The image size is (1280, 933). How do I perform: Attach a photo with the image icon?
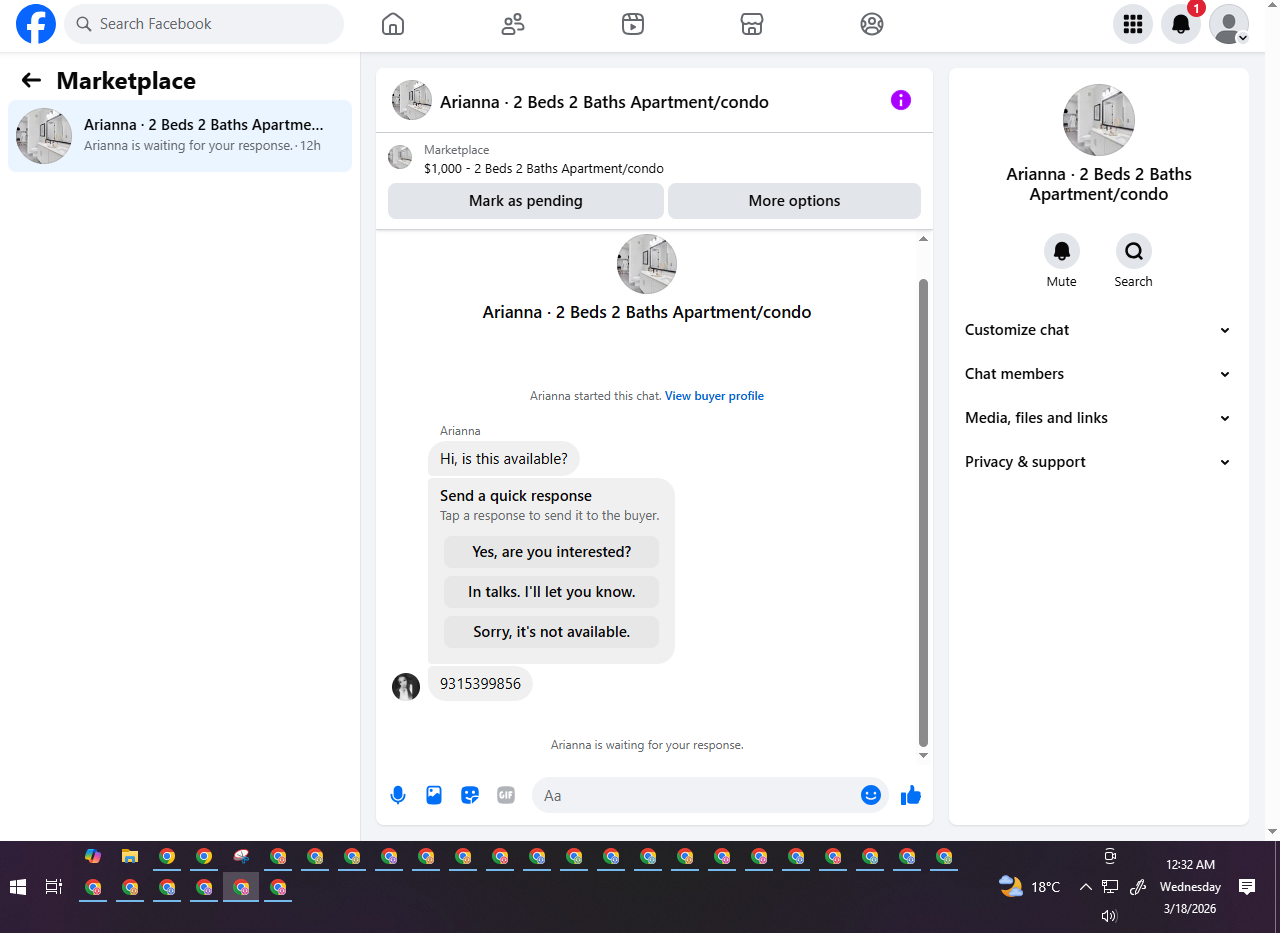pos(434,795)
